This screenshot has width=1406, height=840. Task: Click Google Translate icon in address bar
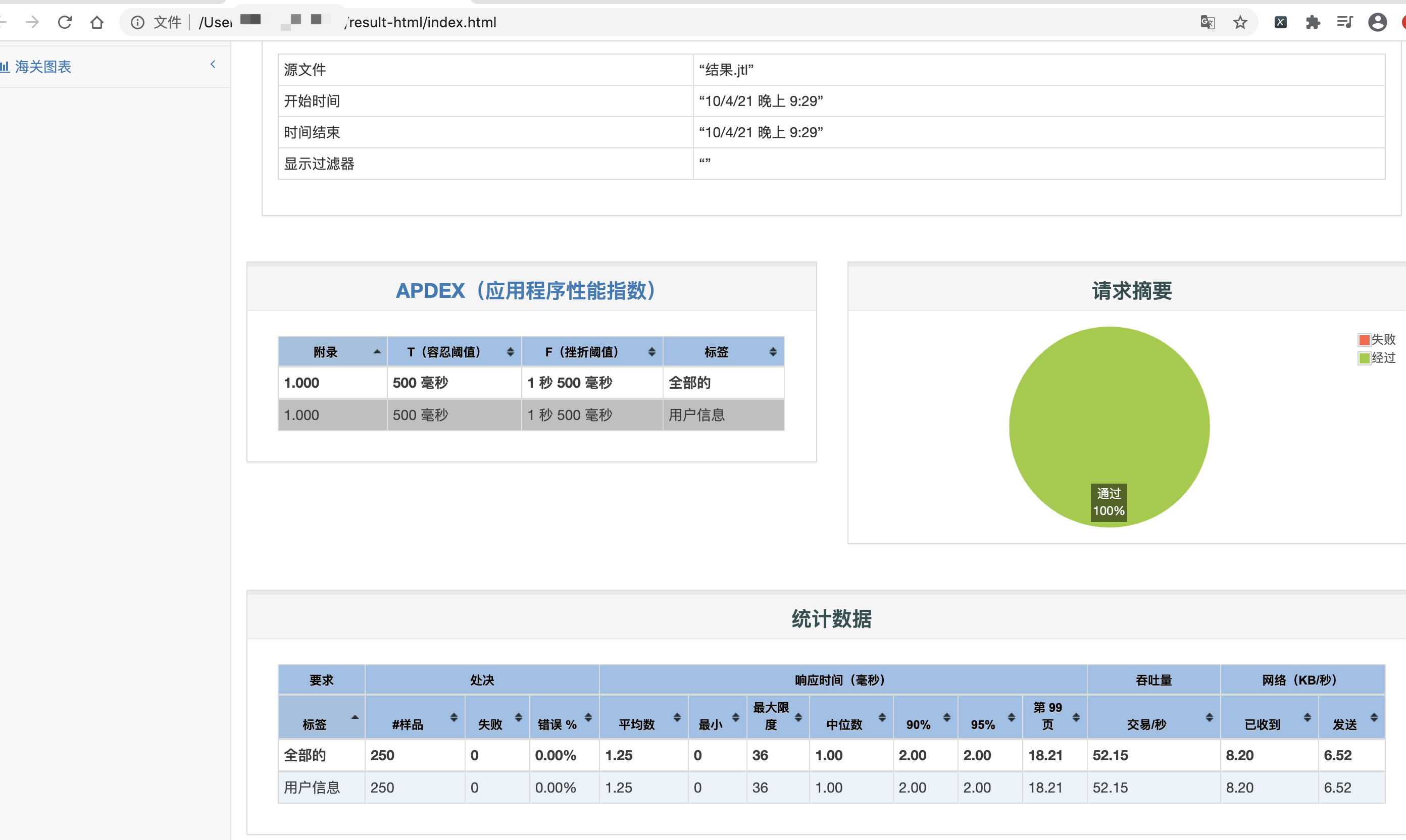[x=1208, y=22]
